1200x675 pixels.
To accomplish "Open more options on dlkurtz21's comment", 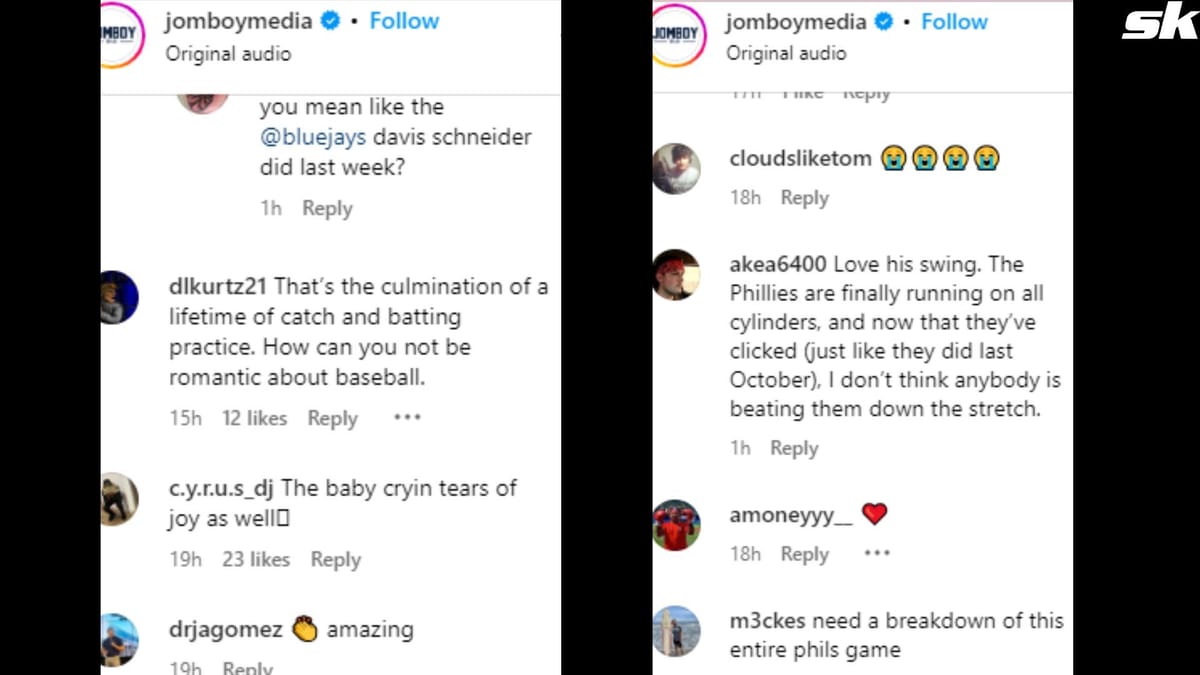I will (407, 418).
